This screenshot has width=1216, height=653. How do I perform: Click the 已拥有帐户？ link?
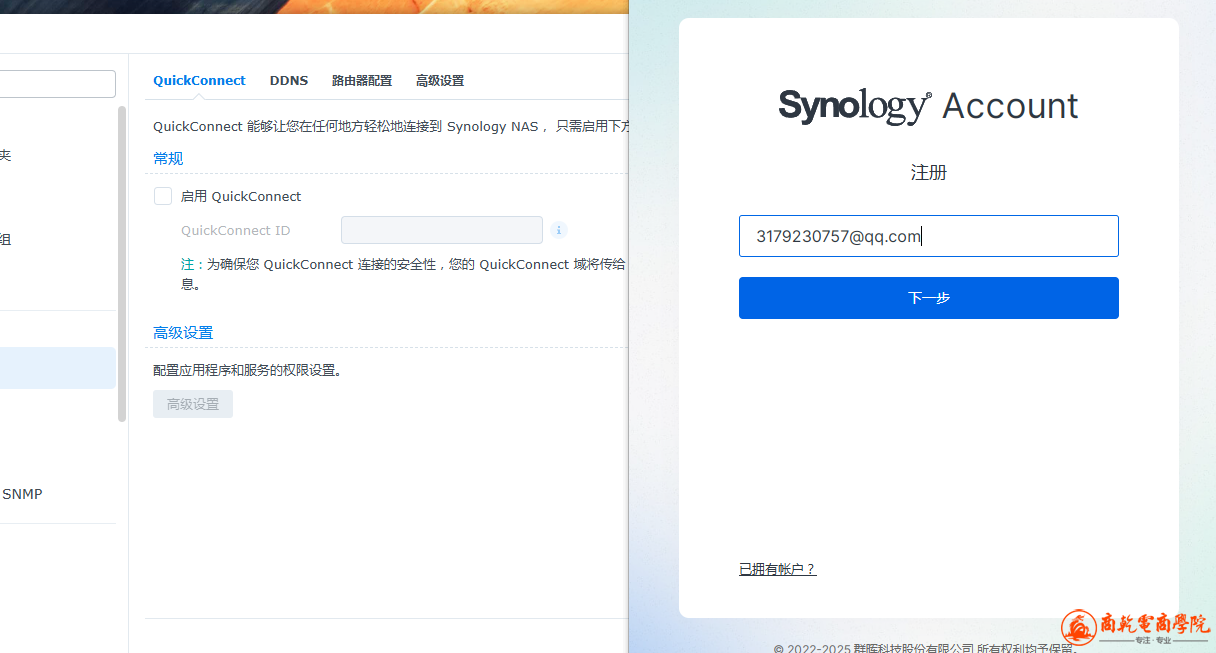777,569
